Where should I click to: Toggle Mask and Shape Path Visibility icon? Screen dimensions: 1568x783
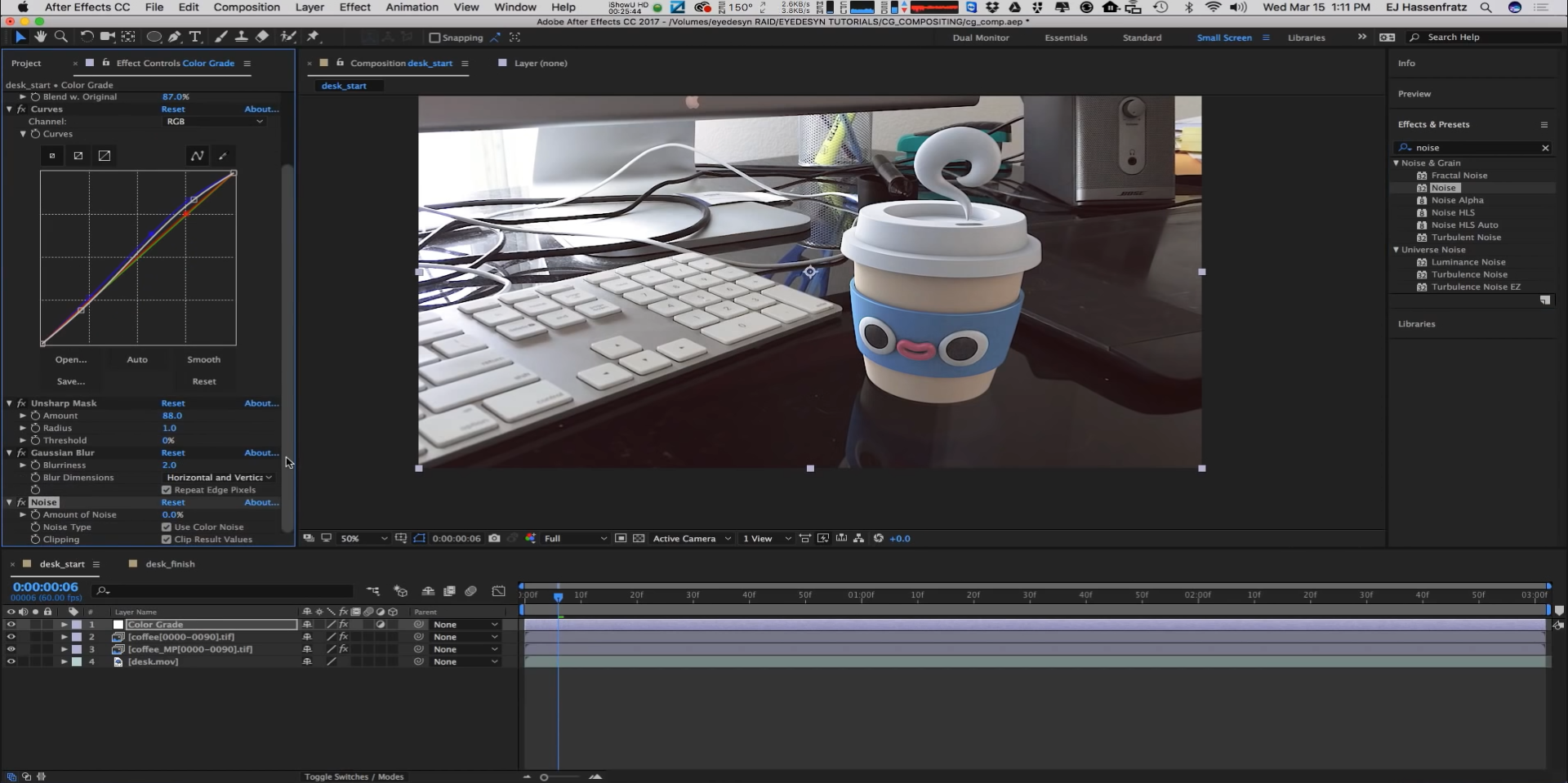[x=419, y=539]
